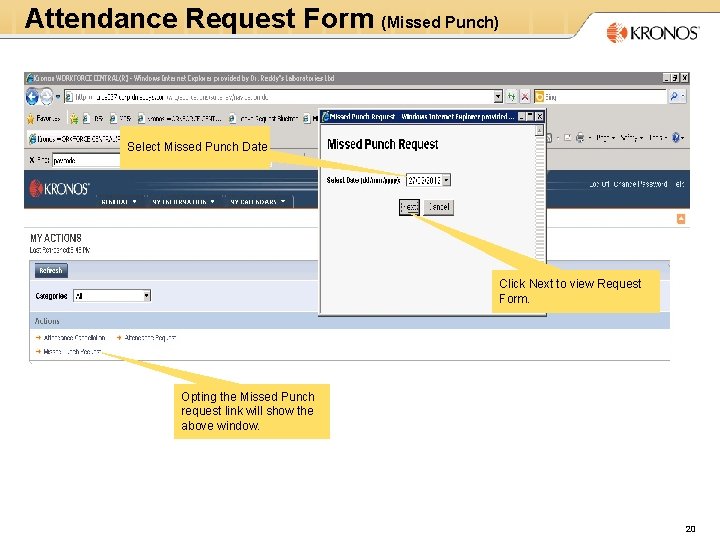Click the IE Forward arrow button
Screen dimensions: 720x540
pyautogui.click(x=47, y=97)
